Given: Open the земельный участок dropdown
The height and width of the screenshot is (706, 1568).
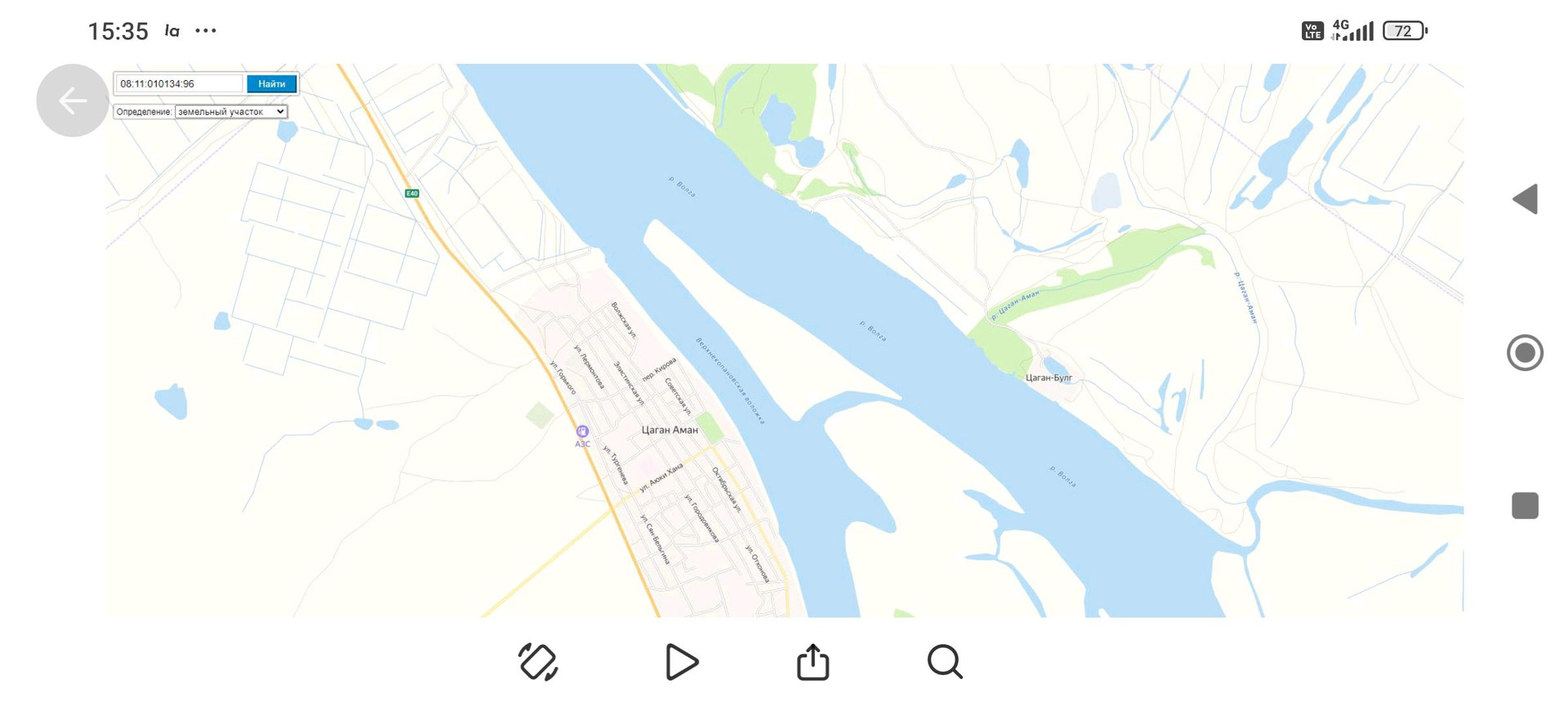Looking at the screenshot, I should click(x=231, y=112).
